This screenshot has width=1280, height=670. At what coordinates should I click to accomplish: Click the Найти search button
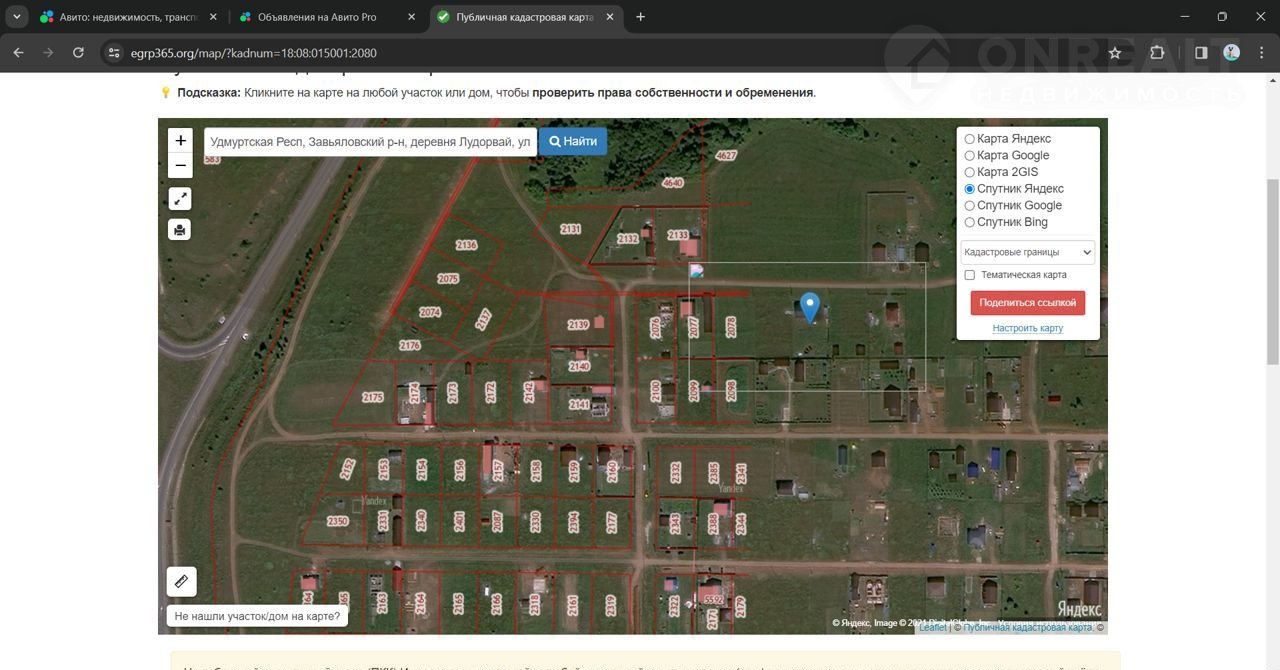click(573, 142)
